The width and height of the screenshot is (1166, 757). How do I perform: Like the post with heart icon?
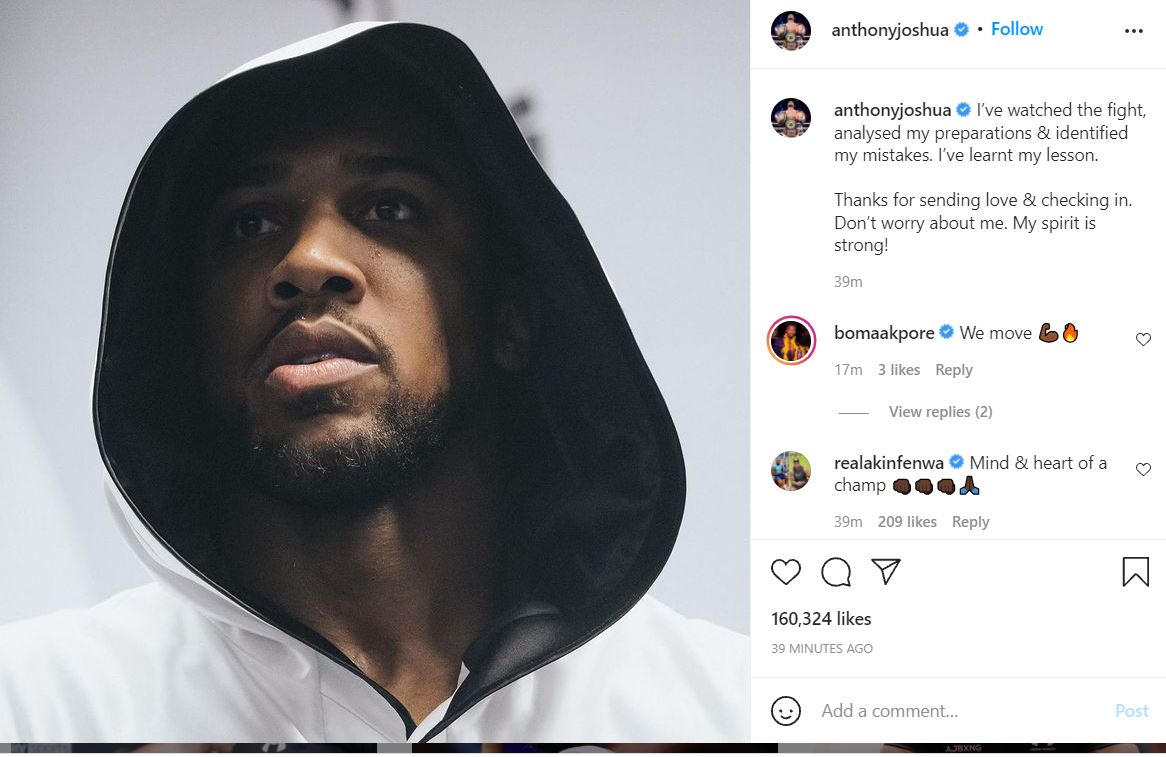786,572
